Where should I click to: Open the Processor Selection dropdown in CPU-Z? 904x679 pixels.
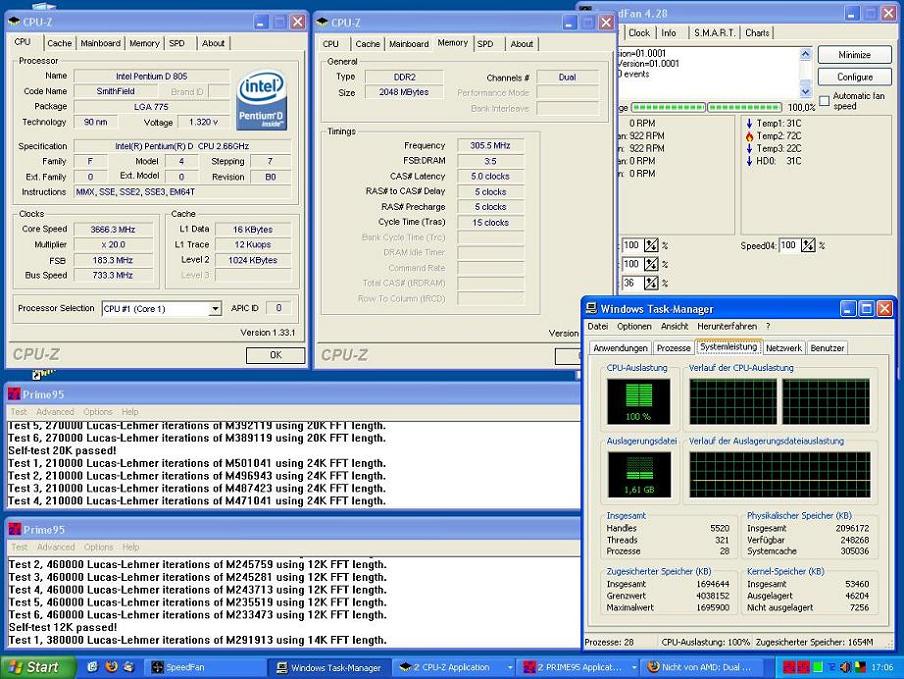click(214, 308)
